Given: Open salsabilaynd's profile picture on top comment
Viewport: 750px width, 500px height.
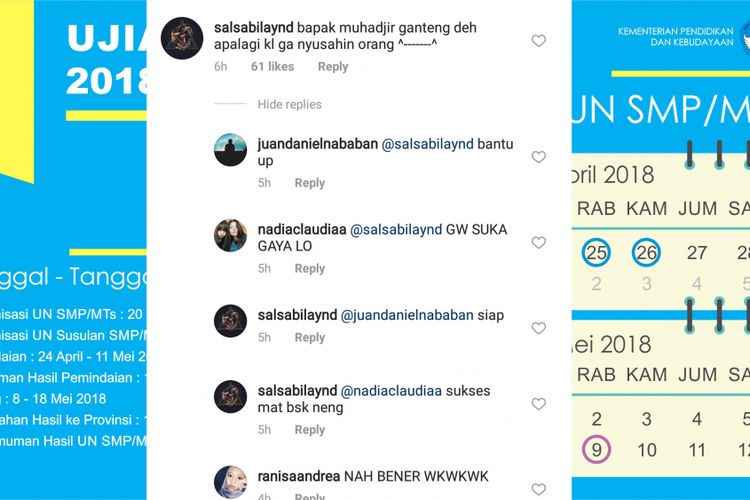Looking at the screenshot, I should (x=182, y=38).
